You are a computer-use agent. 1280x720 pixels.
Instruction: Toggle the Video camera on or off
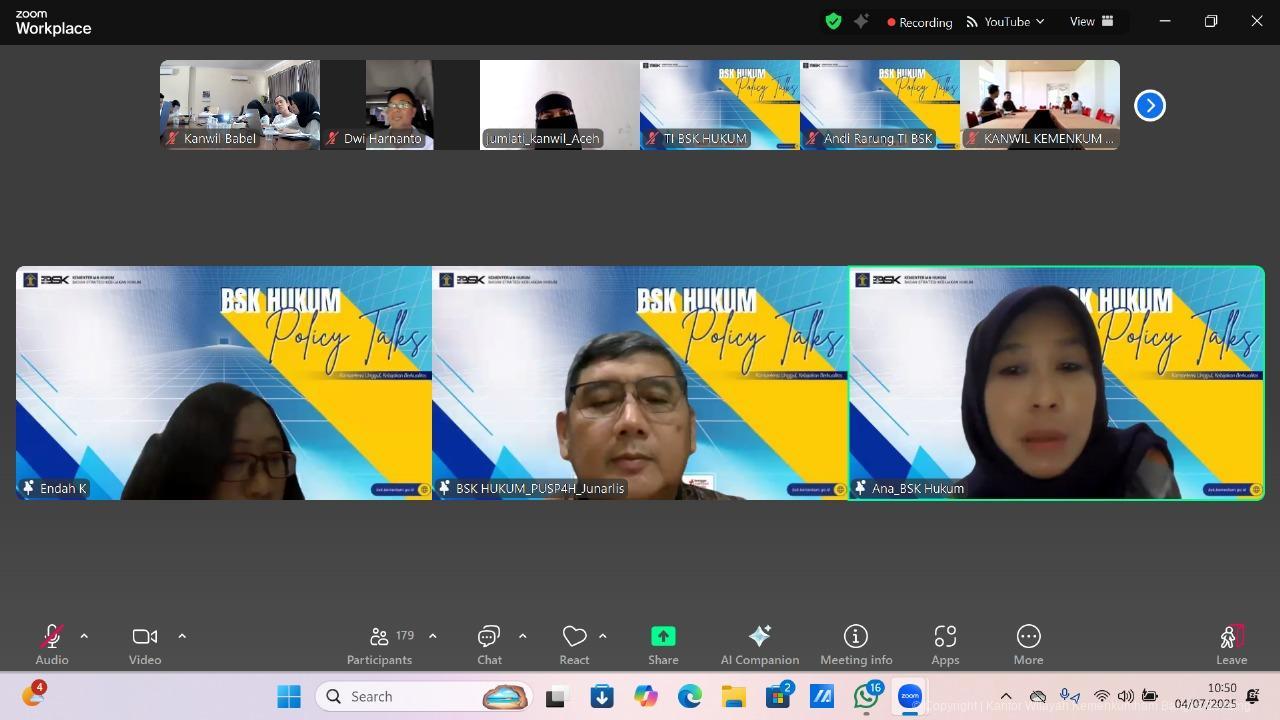click(x=145, y=644)
